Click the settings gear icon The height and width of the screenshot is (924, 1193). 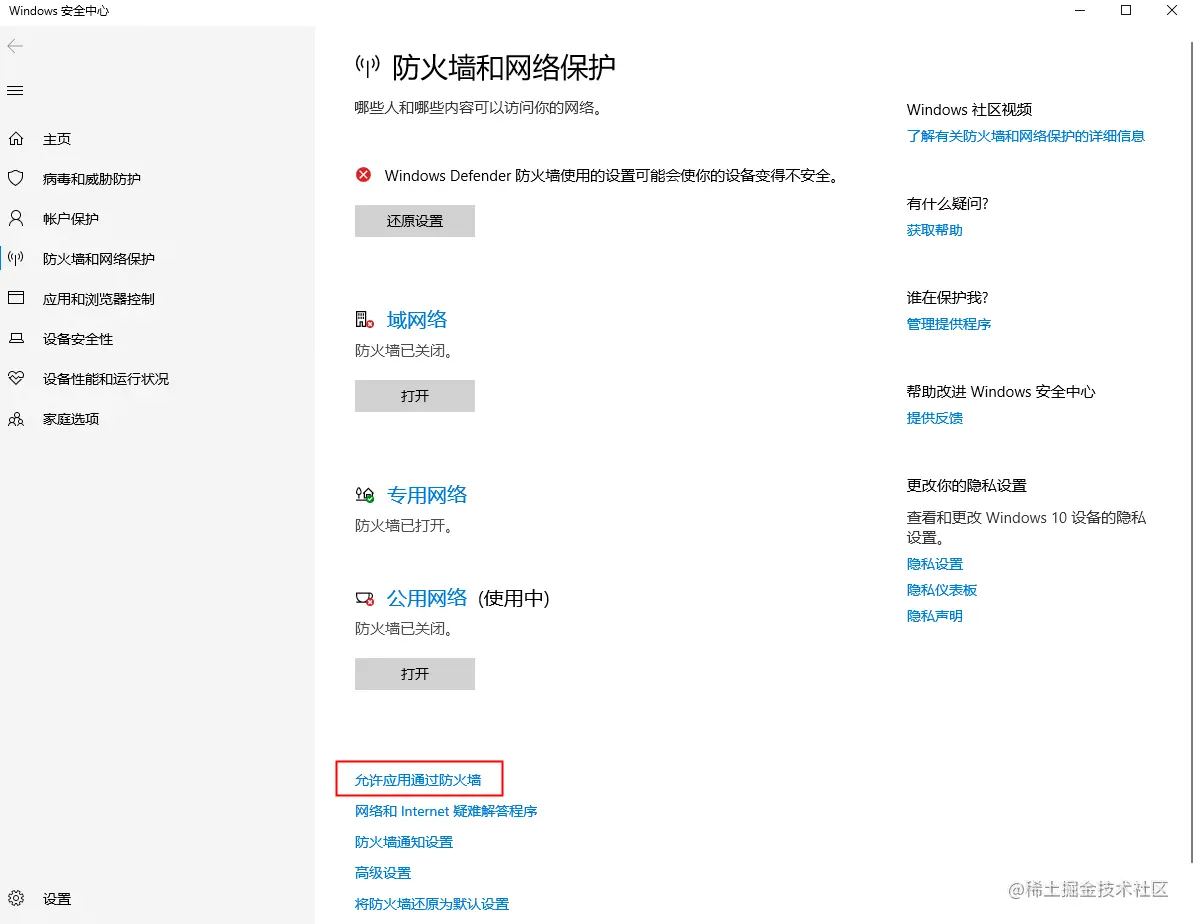[x=16, y=898]
